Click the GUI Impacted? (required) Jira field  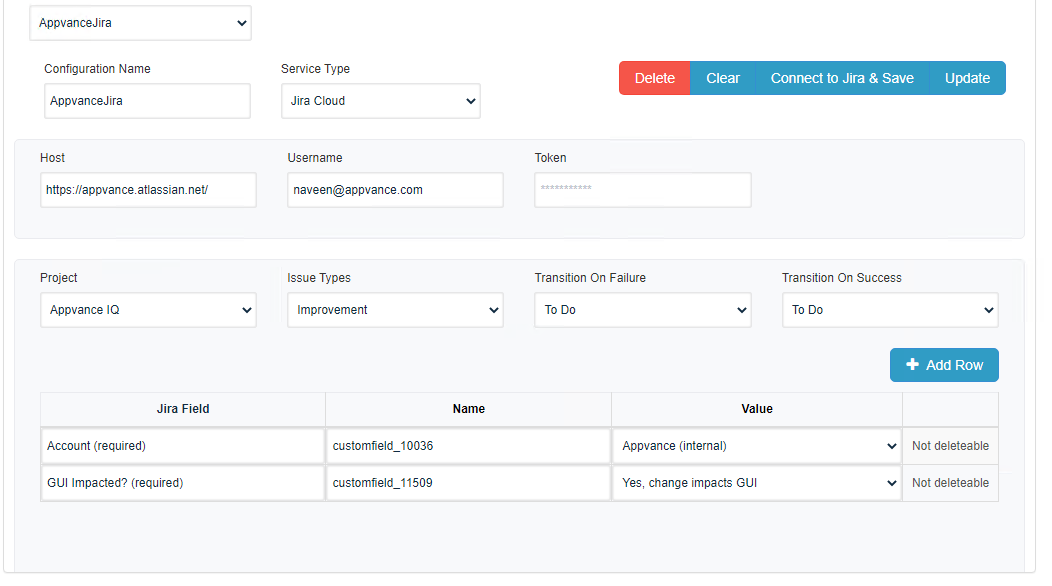coord(182,483)
